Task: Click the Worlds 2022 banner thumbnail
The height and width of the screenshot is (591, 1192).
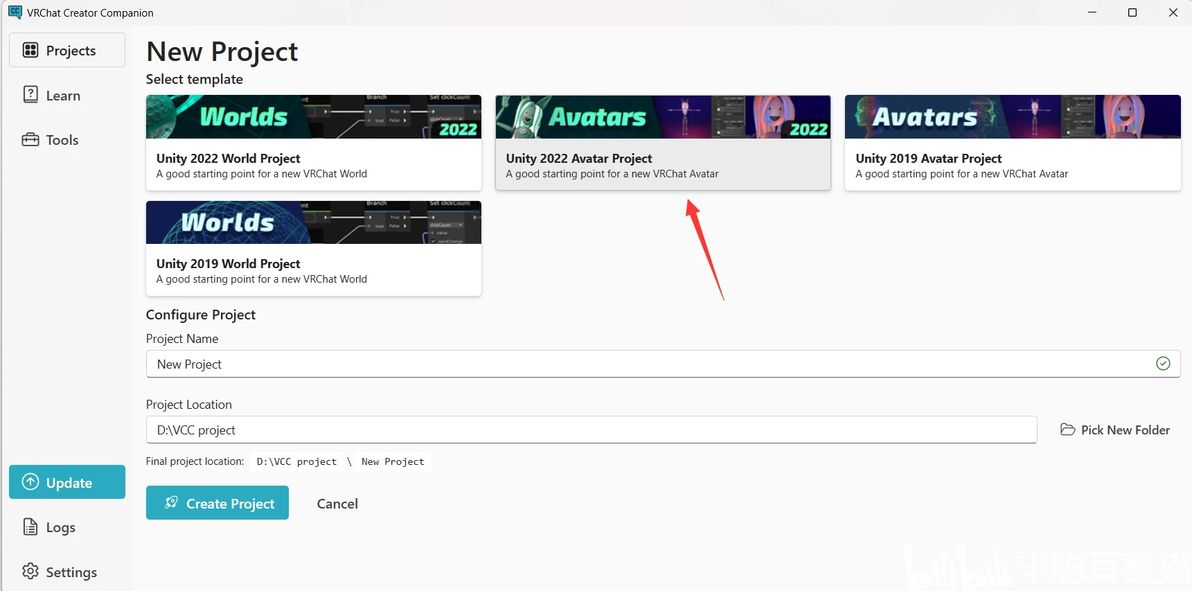Action: (313, 116)
